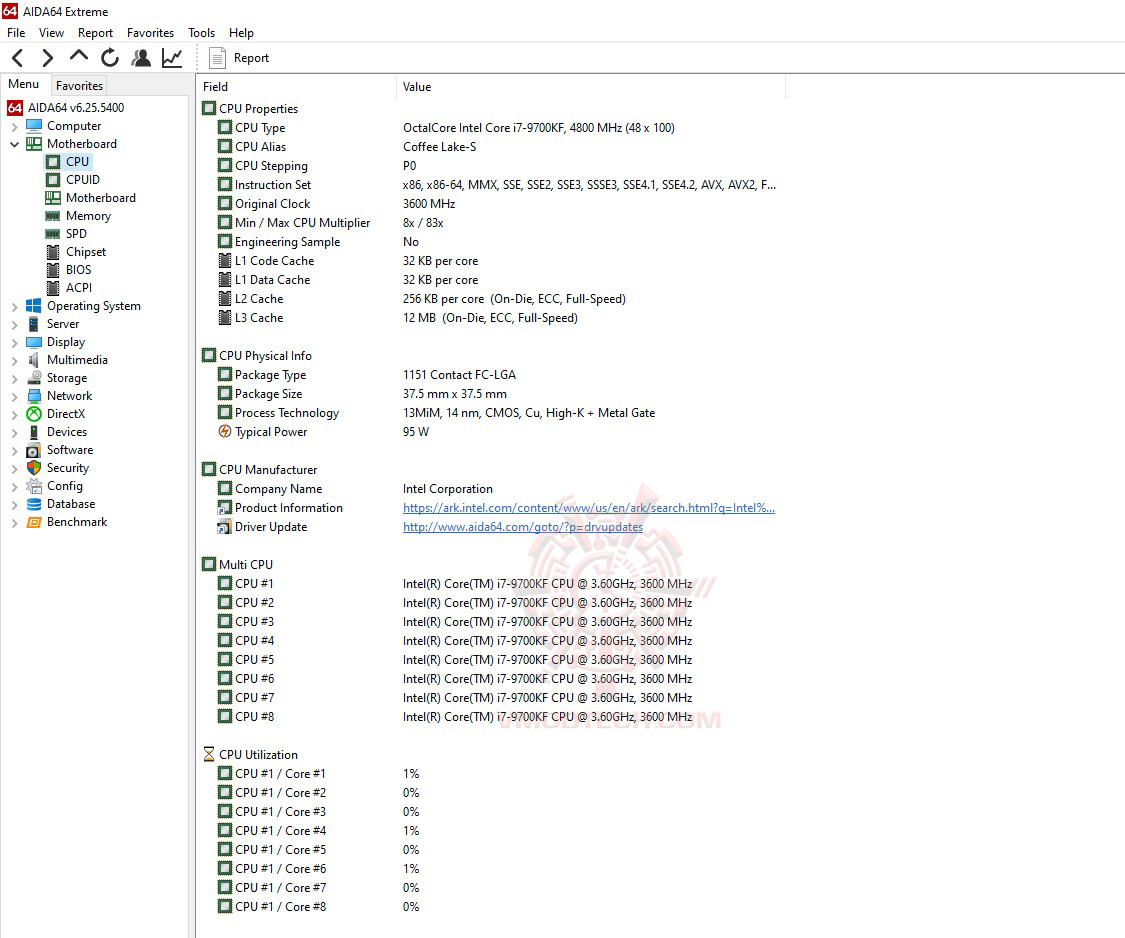This screenshot has width=1125, height=938.
Task: Click the Value column header
Action: coord(590,87)
